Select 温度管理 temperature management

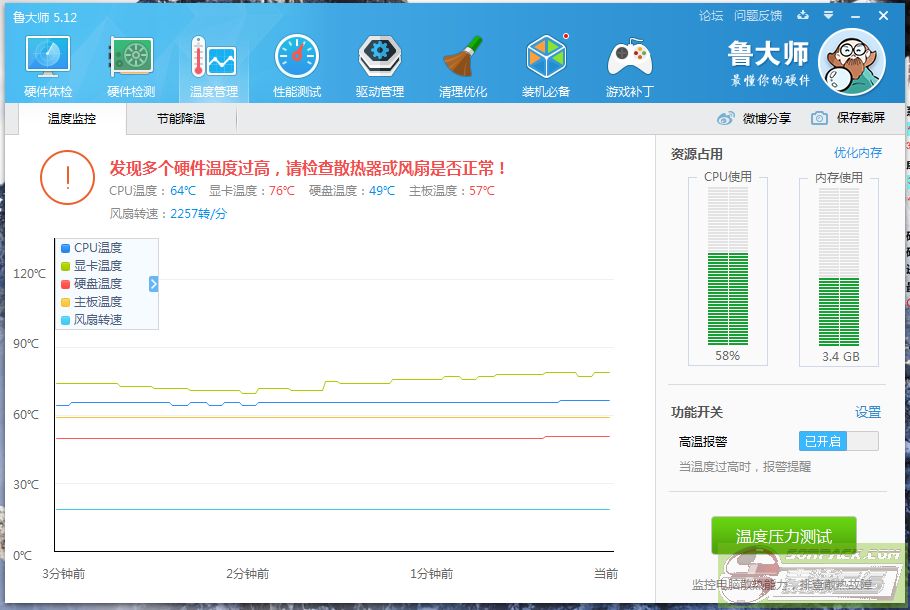point(214,66)
